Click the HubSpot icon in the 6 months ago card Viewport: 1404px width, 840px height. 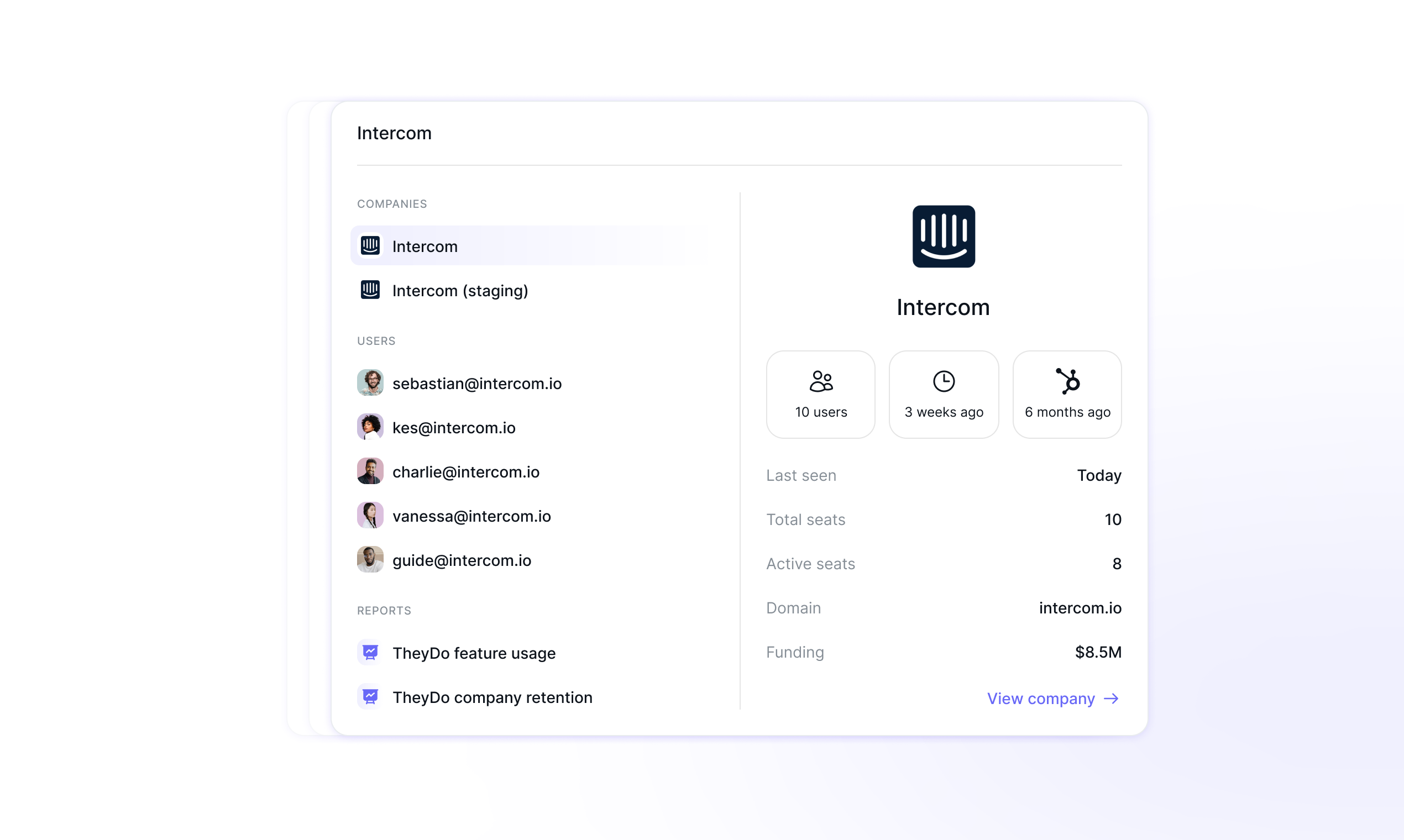1068,381
